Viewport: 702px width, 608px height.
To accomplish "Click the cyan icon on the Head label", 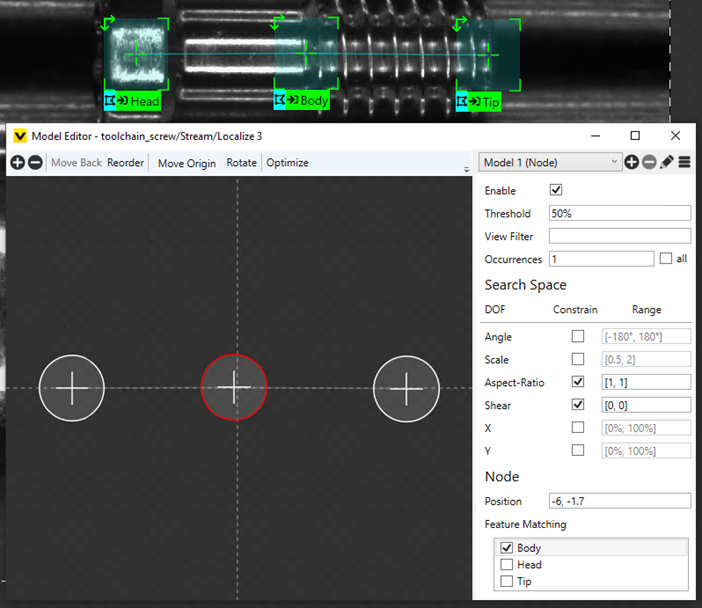I will click(x=110, y=101).
